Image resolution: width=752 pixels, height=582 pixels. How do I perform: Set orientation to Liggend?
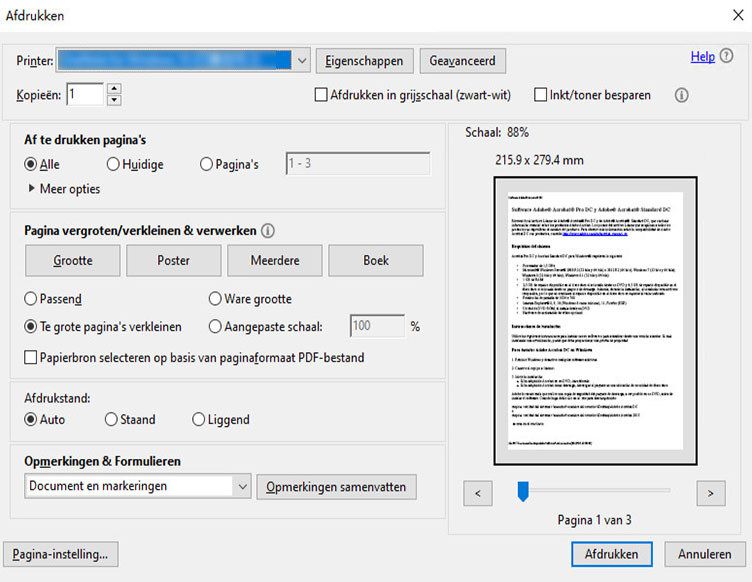click(x=198, y=419)
